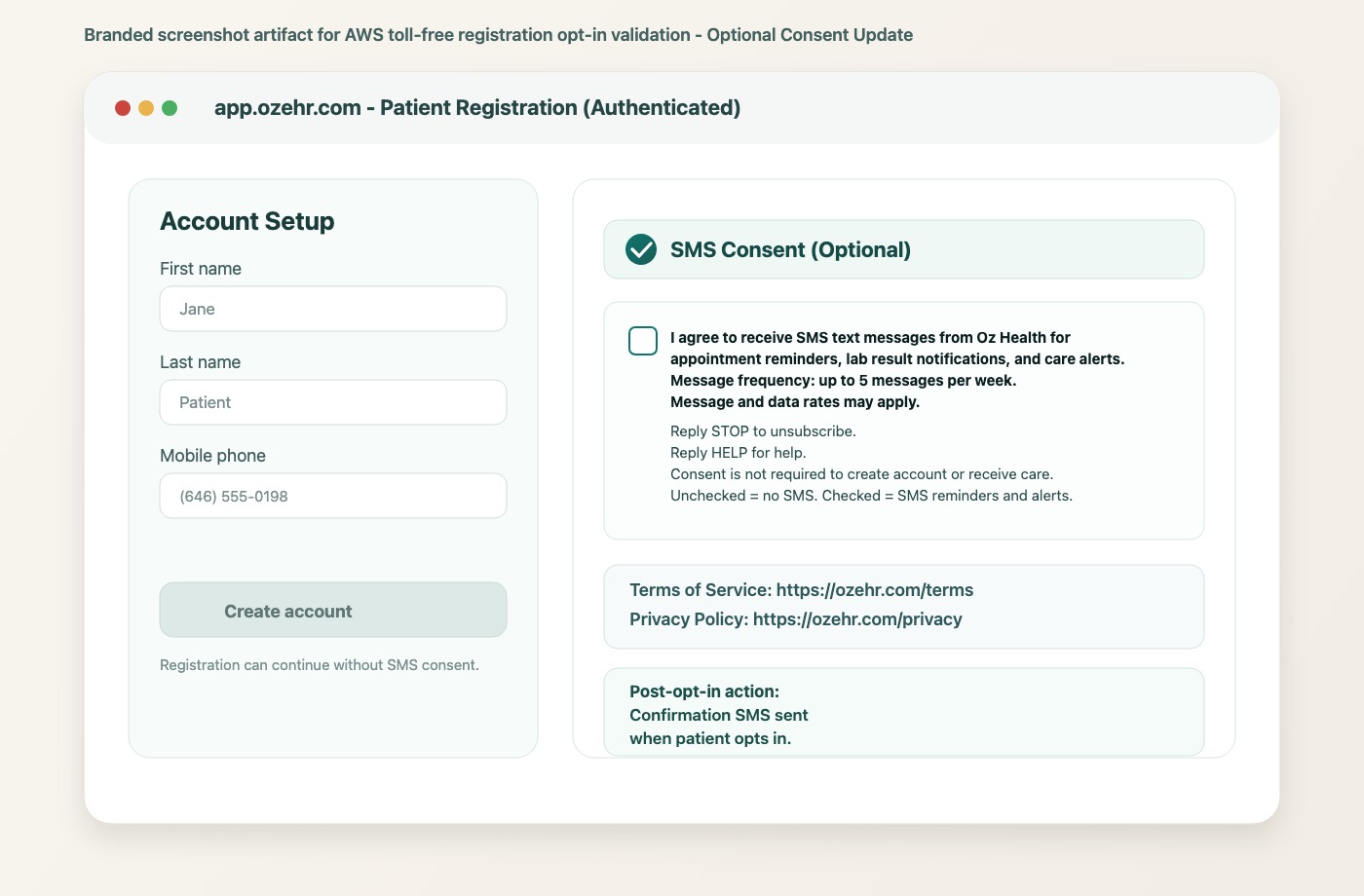Open the Terms of Service link
Image resolution: width=1364 pixels, height=896 pixels.
click(874, 590)
